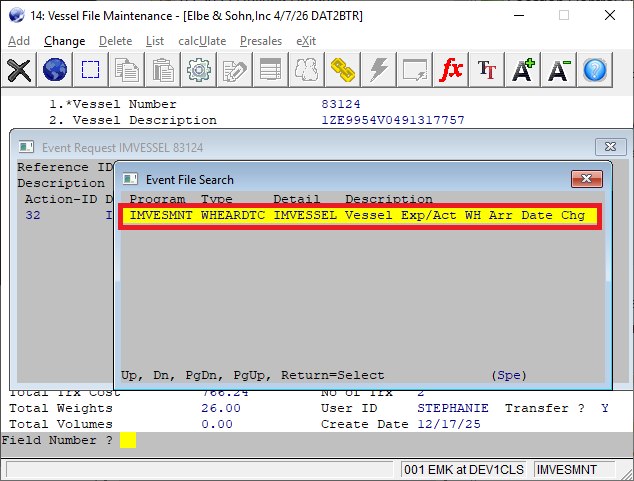Click the eXit menu item

coord(306,41)
